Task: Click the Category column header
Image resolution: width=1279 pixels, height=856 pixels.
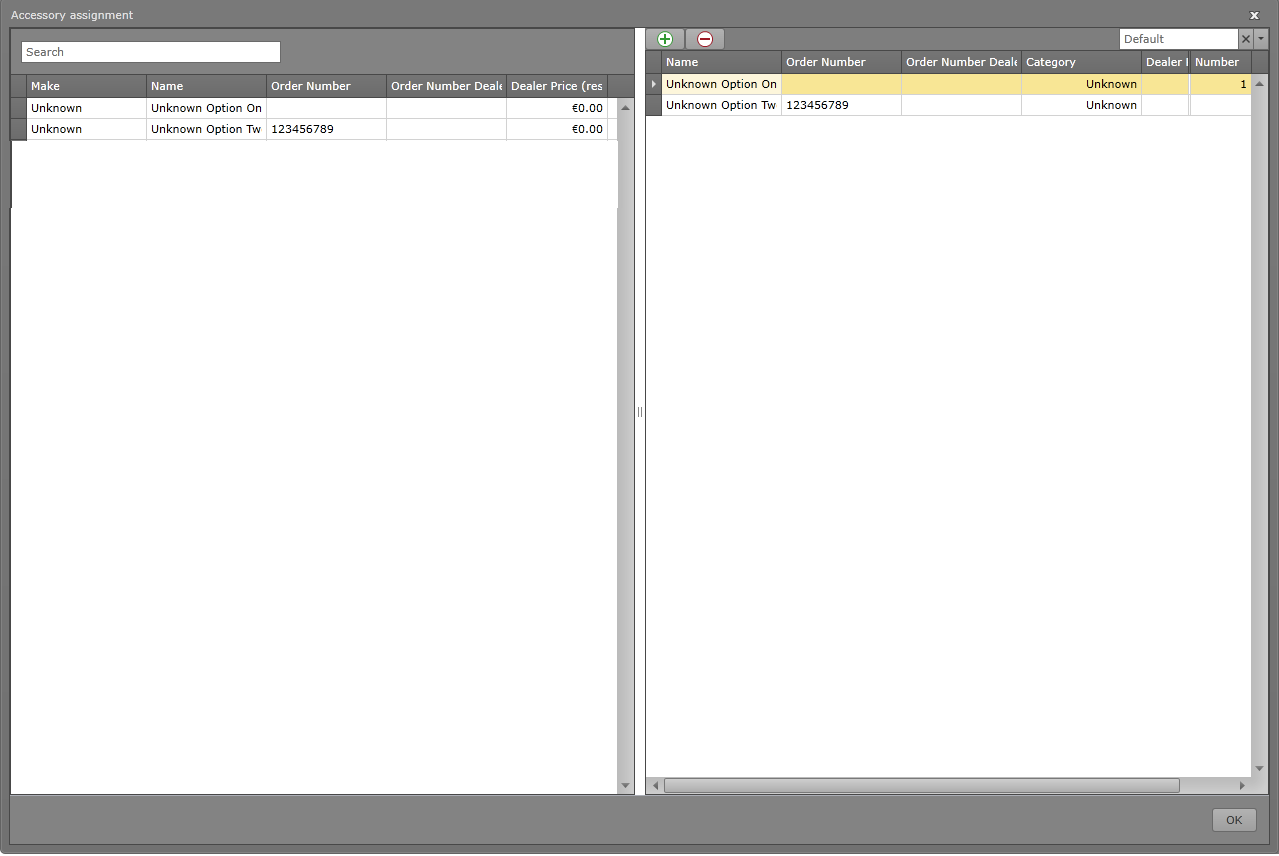Action: [1081, 62]
